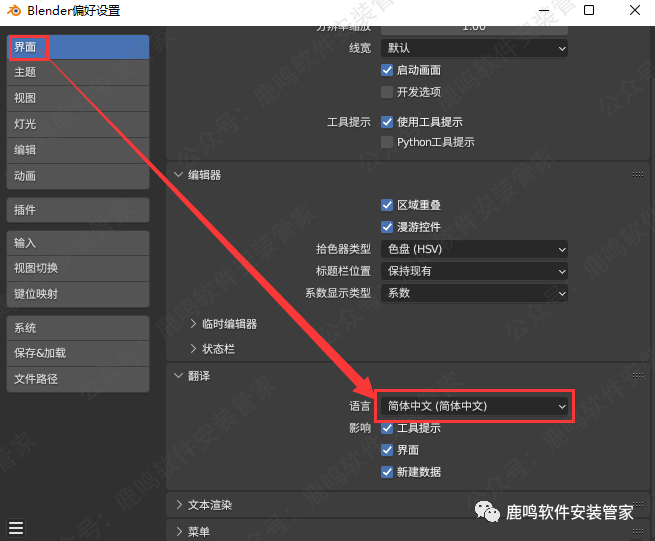Collapse the 翻译 panel
The image size is (655, 541).
click(x=179, y=376)
